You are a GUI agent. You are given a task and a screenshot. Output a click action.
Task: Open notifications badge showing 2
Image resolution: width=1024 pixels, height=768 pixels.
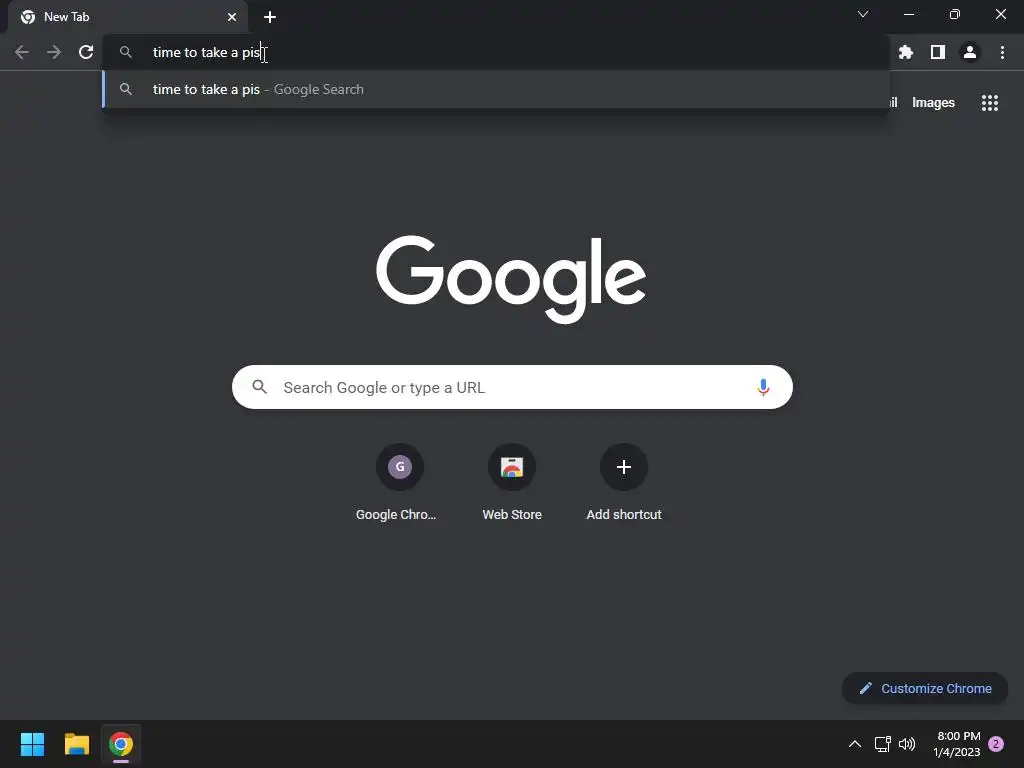996,744
